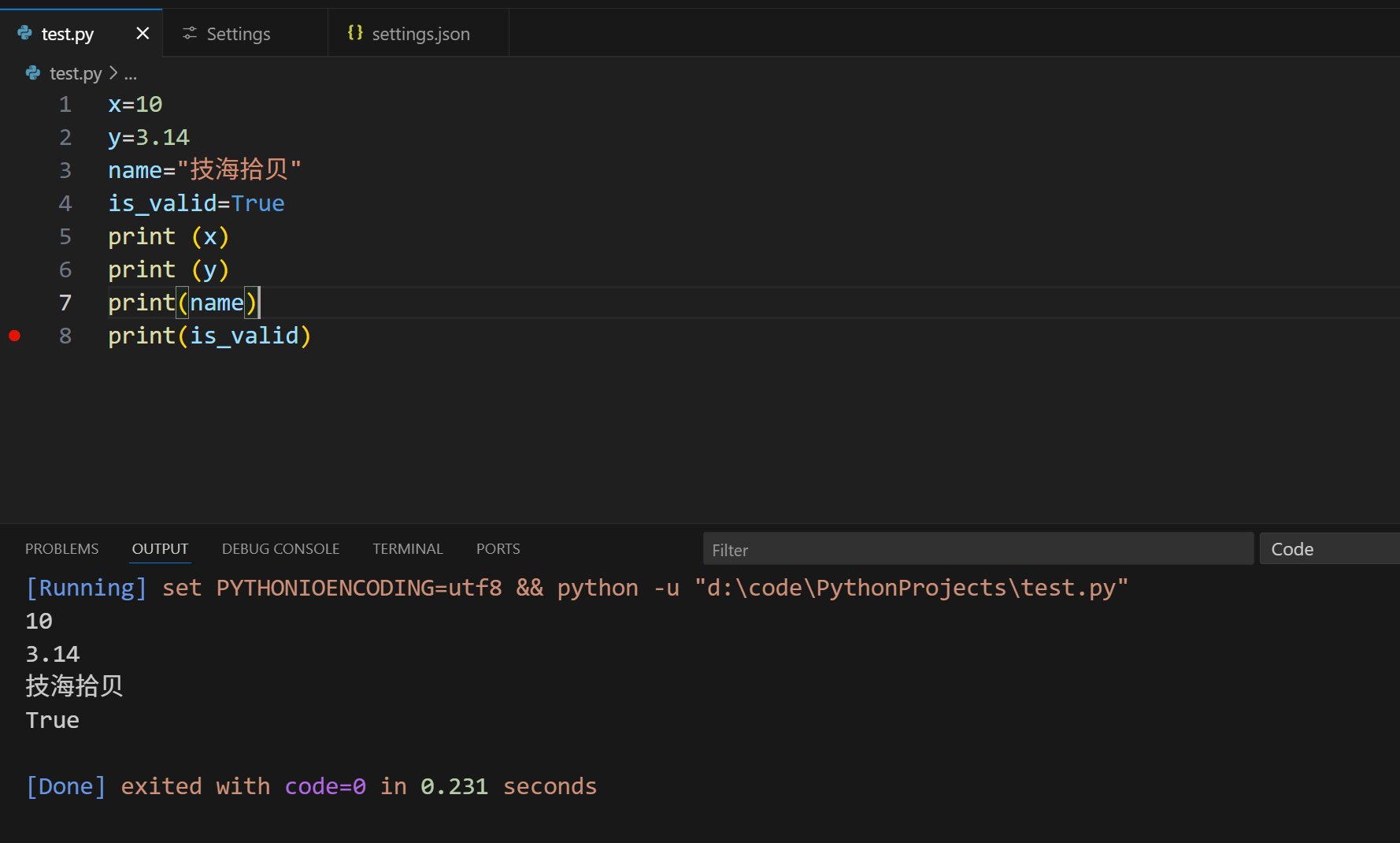
Task: Click line number 5 in gutter
Action: click(x=65, y=236)
